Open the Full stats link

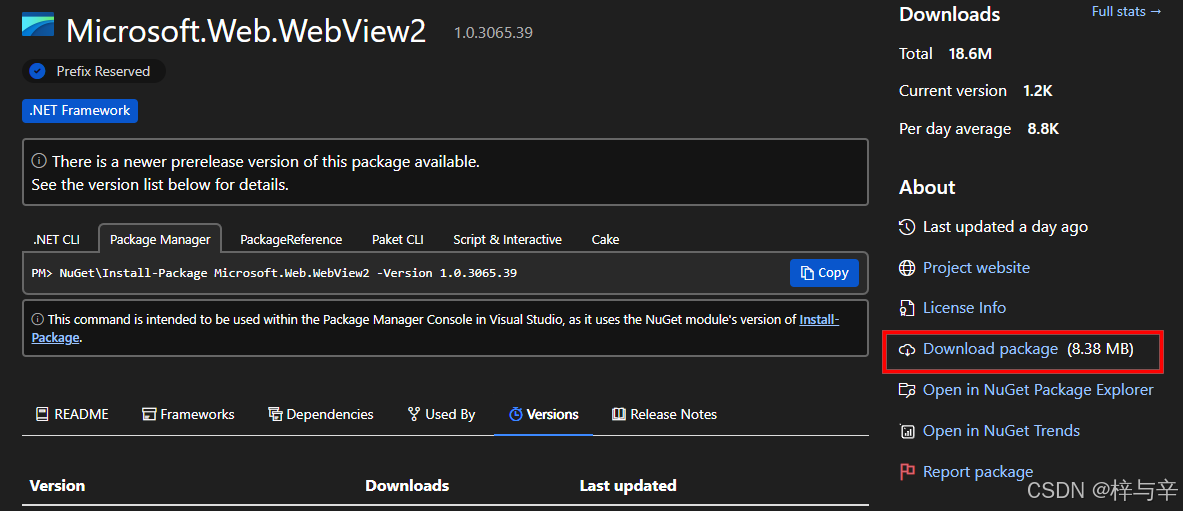tap(1127, 11)
